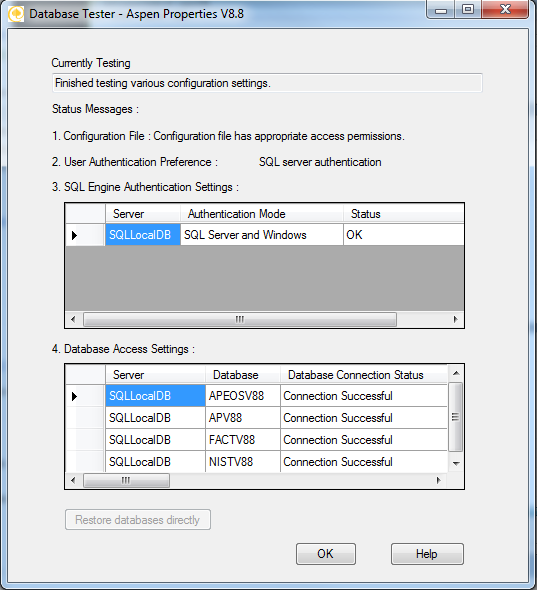Click the Aspen Properties title bar icon
The image size is (537, 590).
15,14
